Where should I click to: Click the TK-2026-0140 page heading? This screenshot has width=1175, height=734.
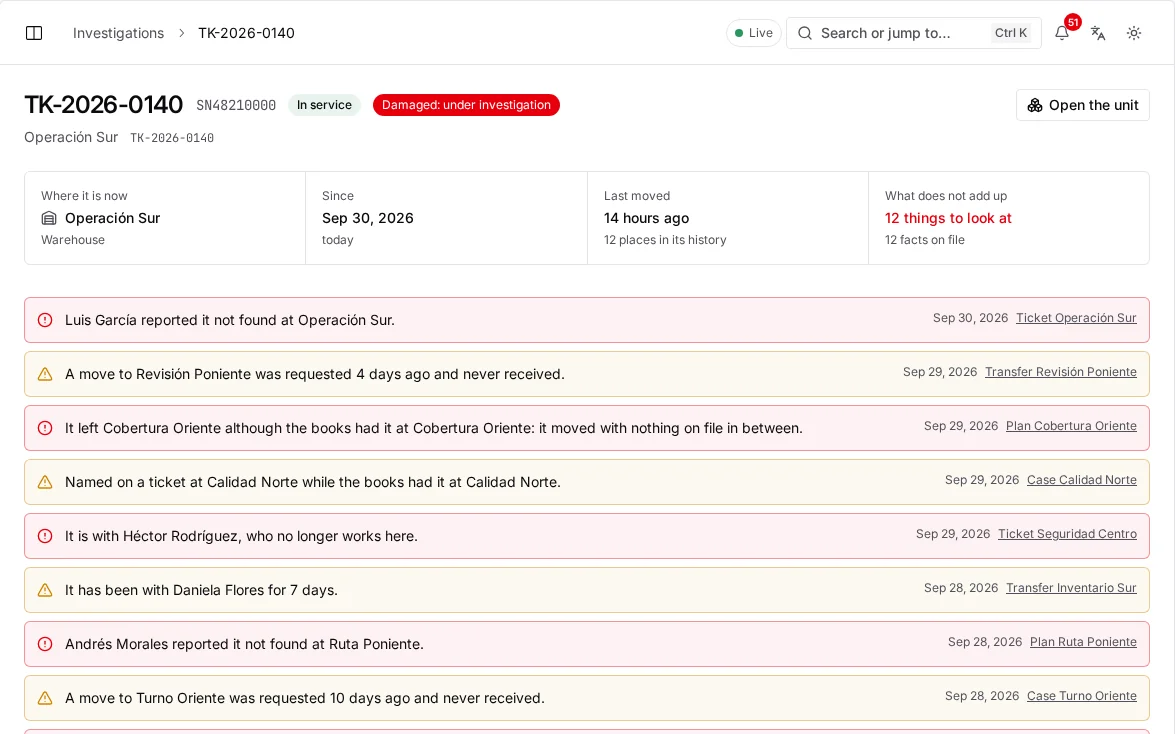click(103, 105)
